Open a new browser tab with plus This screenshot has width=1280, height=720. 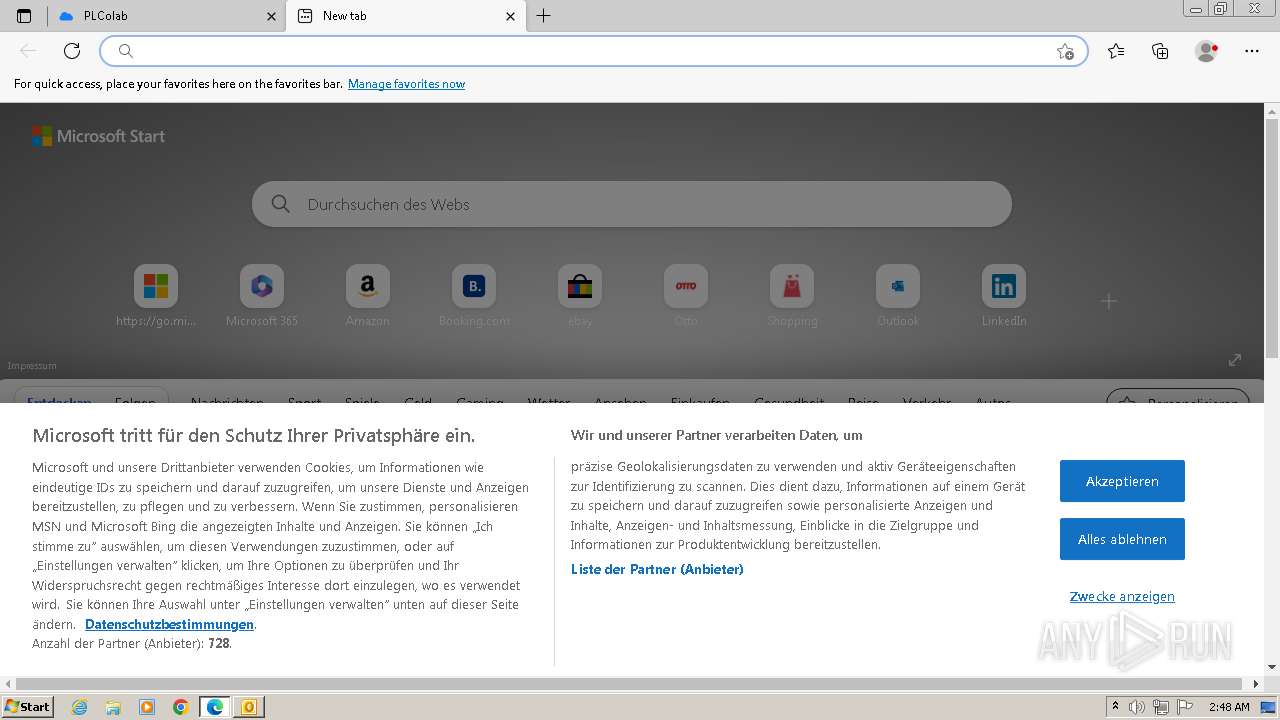pyautogui.click(x=543, y=16)
